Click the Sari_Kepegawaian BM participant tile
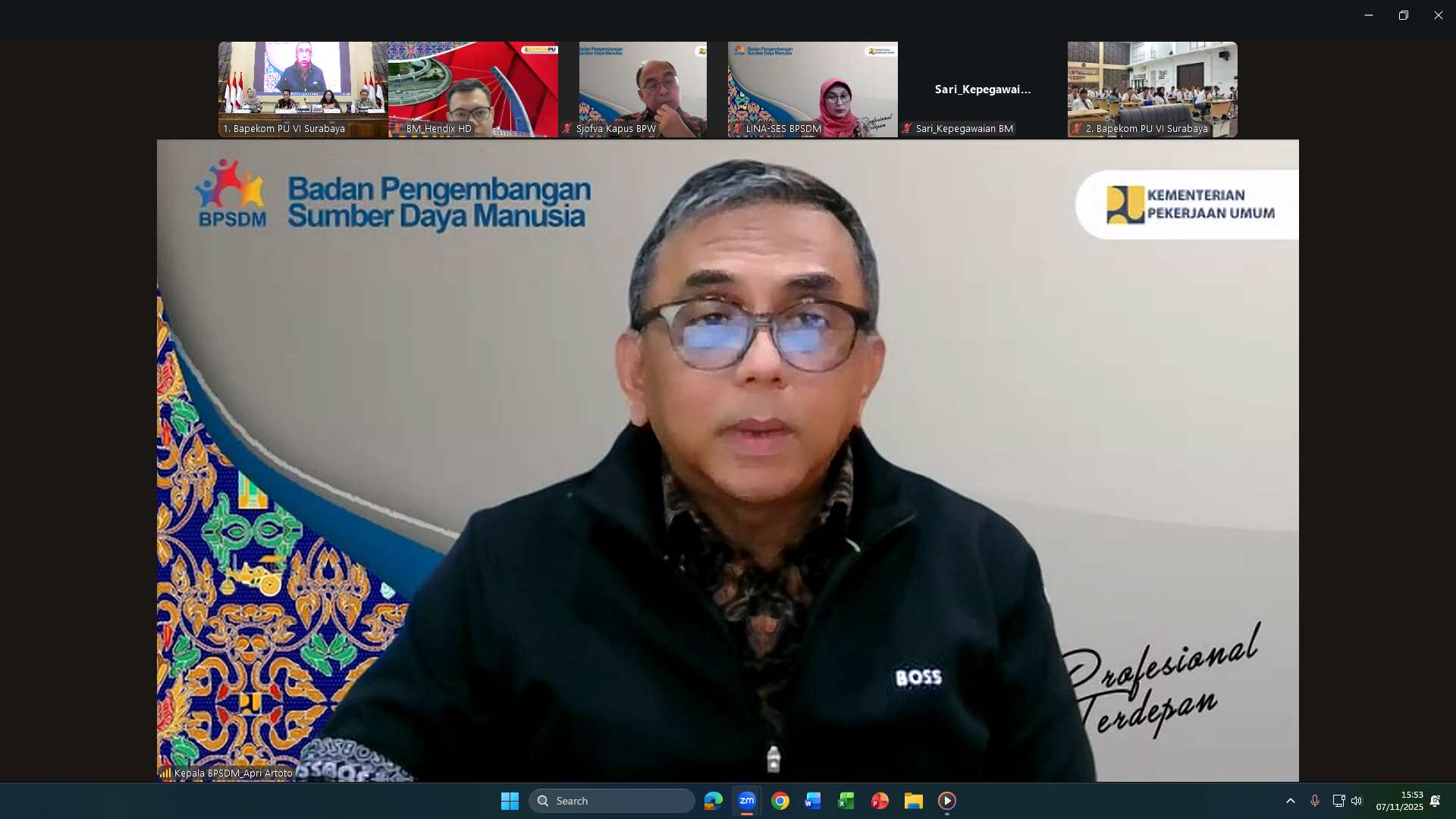 point(982,89)
